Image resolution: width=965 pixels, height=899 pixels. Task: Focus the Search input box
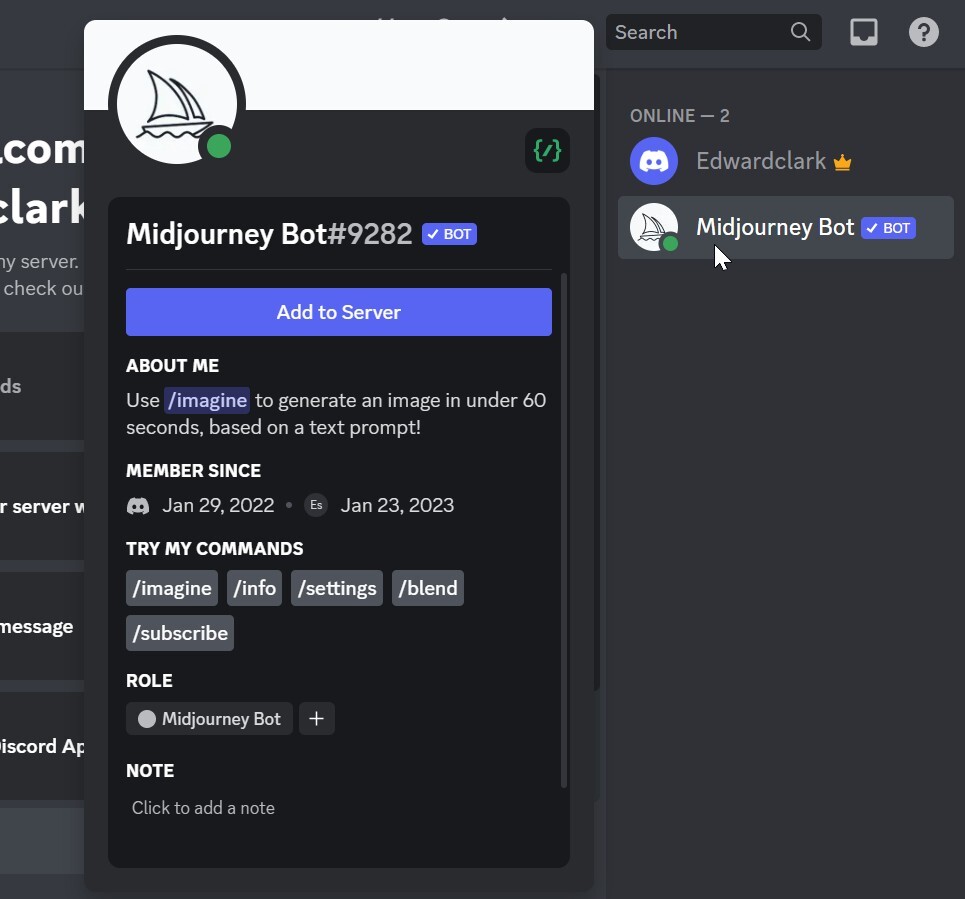tap(695, 32)
